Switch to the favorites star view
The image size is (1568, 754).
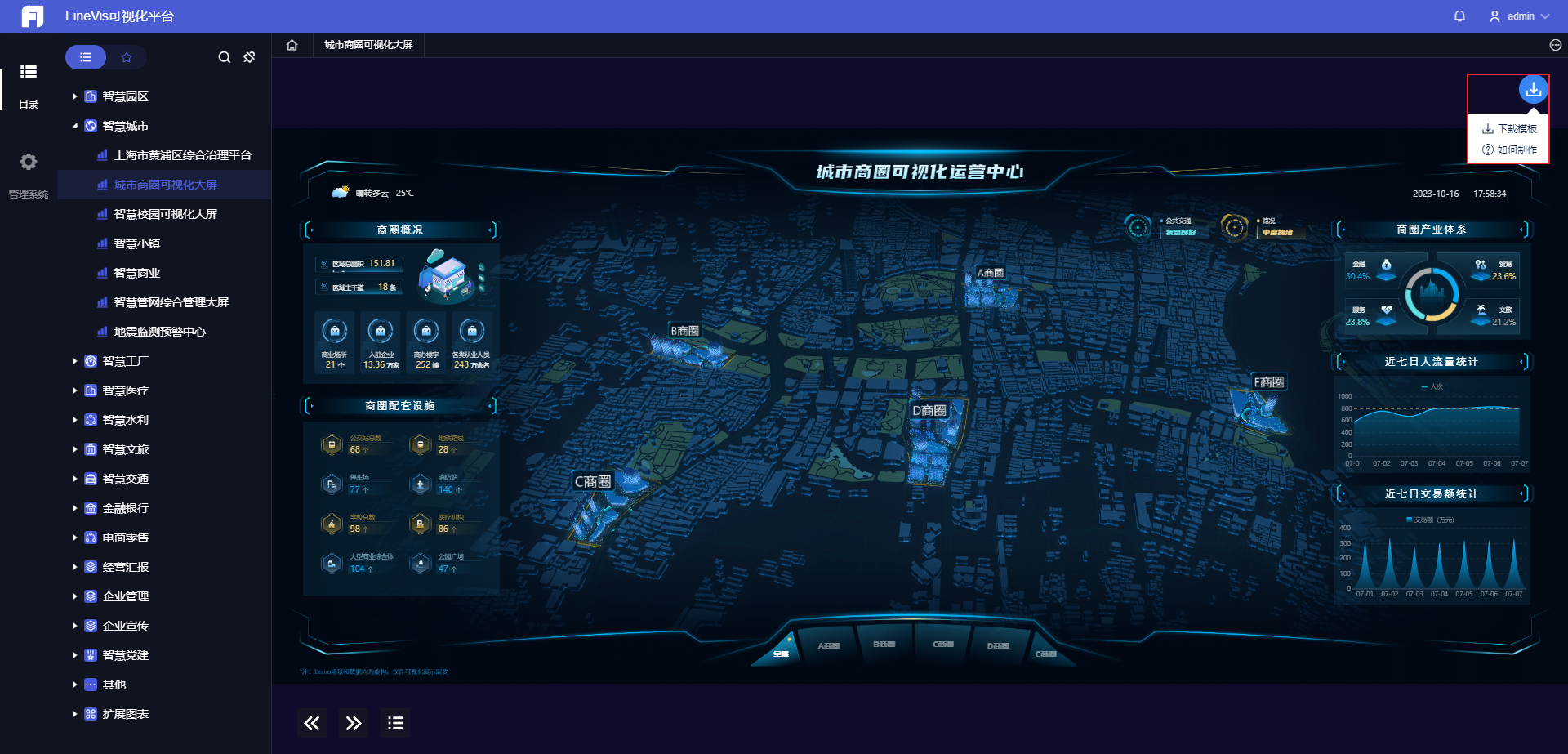[x=127, y=57]
